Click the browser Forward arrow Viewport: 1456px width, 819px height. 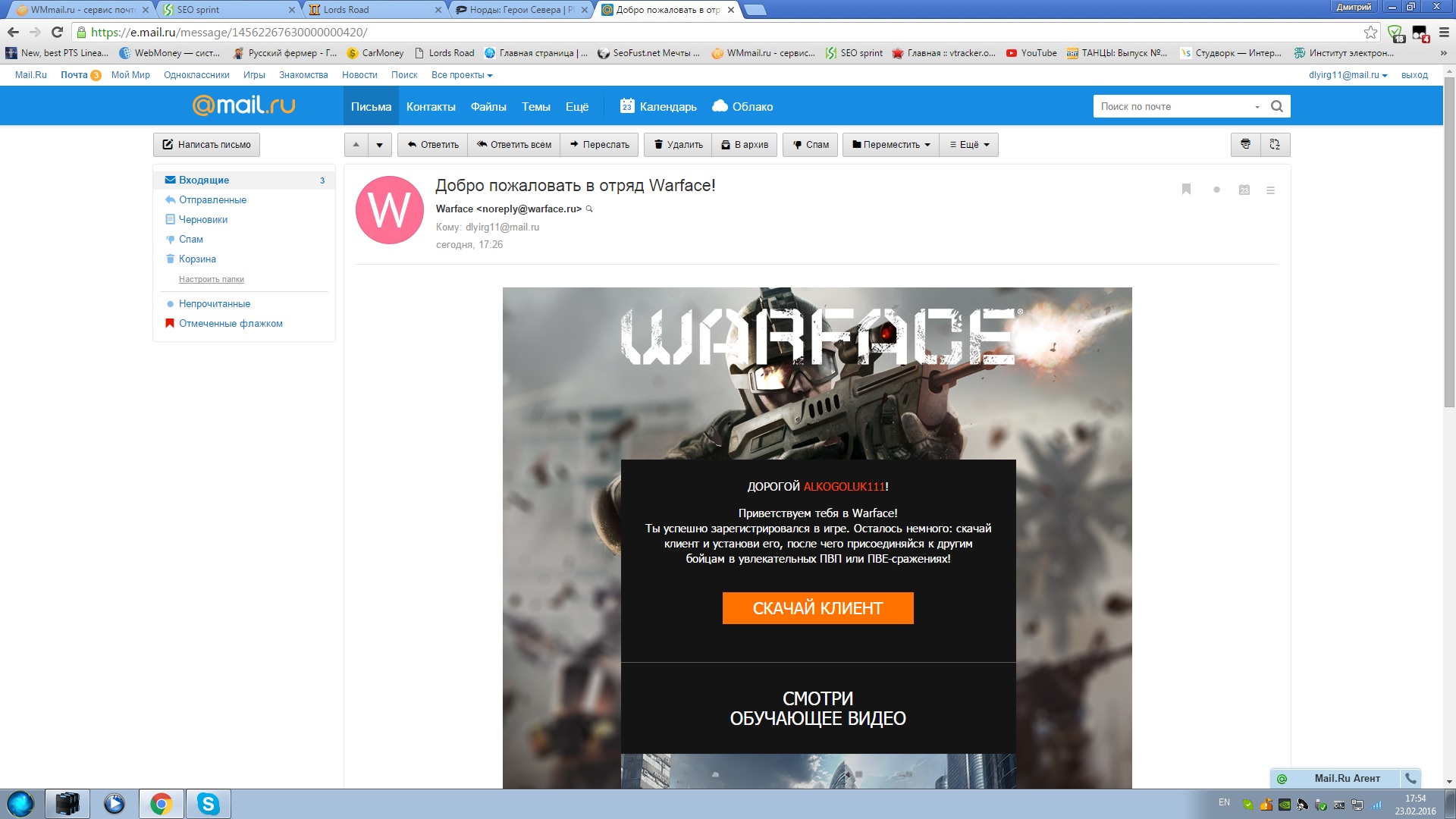pyautogui.click(x=35, y=32)
